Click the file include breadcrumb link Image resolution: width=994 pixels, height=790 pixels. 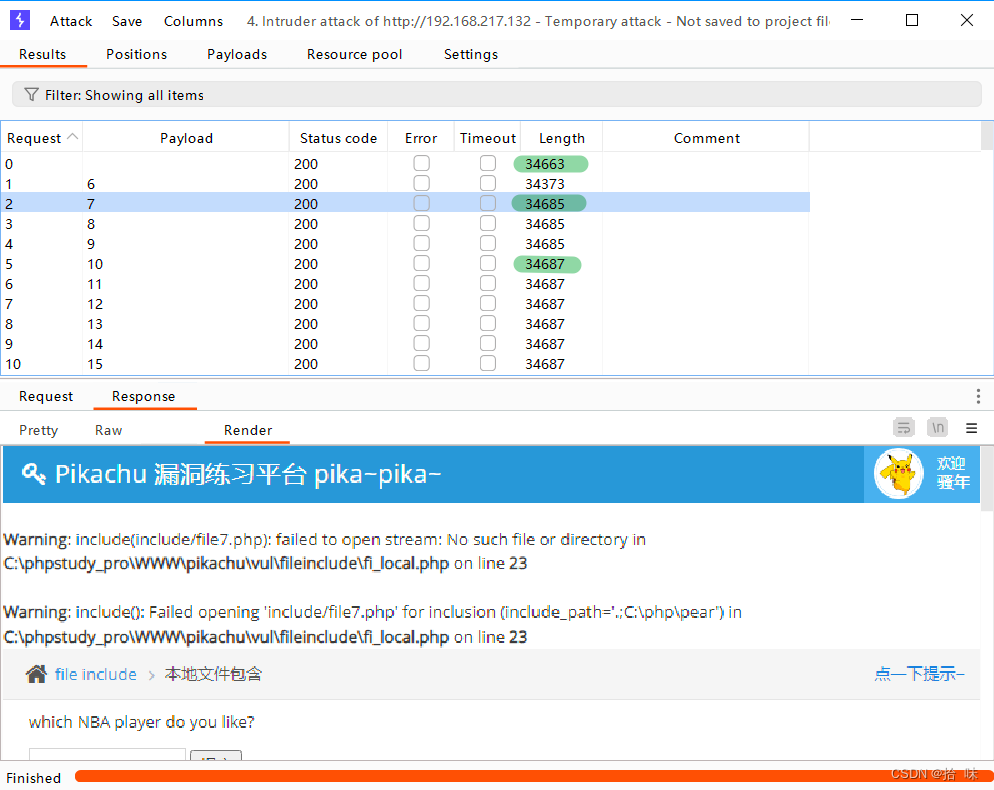[93, 674]
